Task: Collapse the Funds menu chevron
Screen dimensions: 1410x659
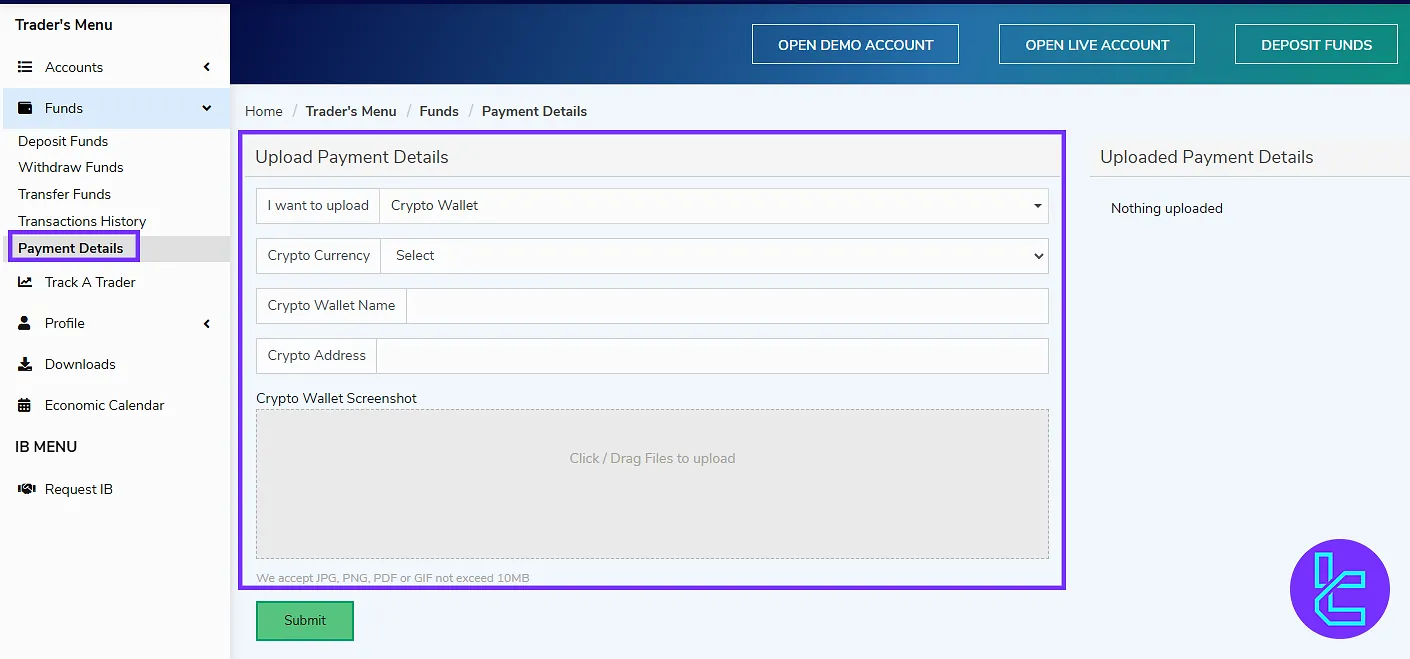Action: [207, 108]
